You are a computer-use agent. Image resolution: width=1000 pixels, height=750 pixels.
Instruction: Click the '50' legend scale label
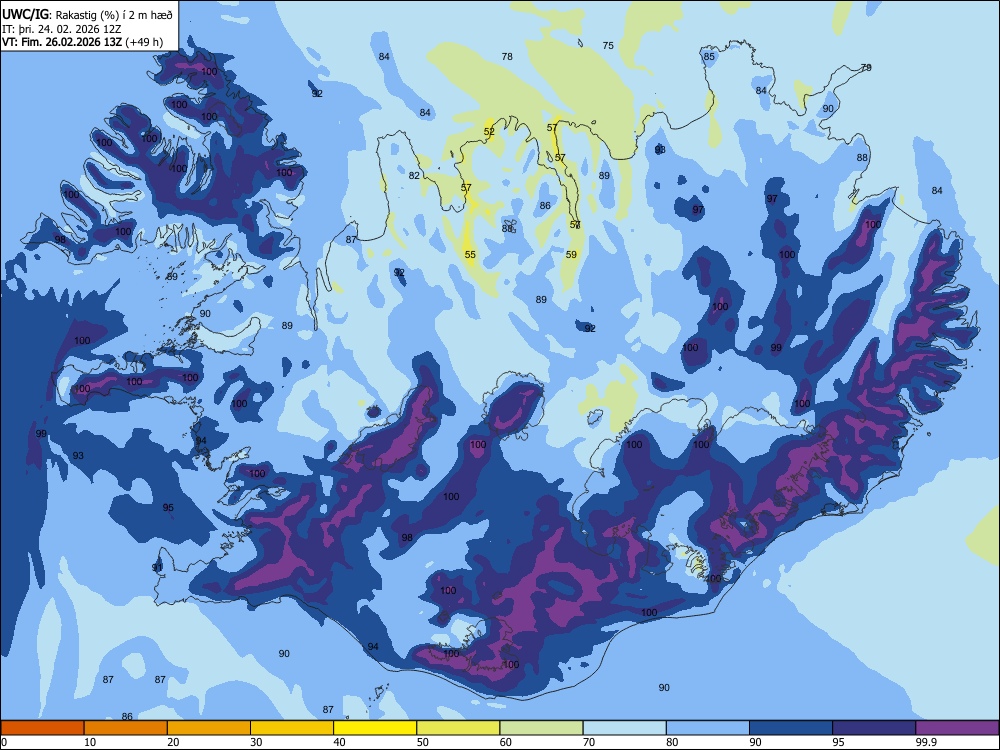click(422, 742)
